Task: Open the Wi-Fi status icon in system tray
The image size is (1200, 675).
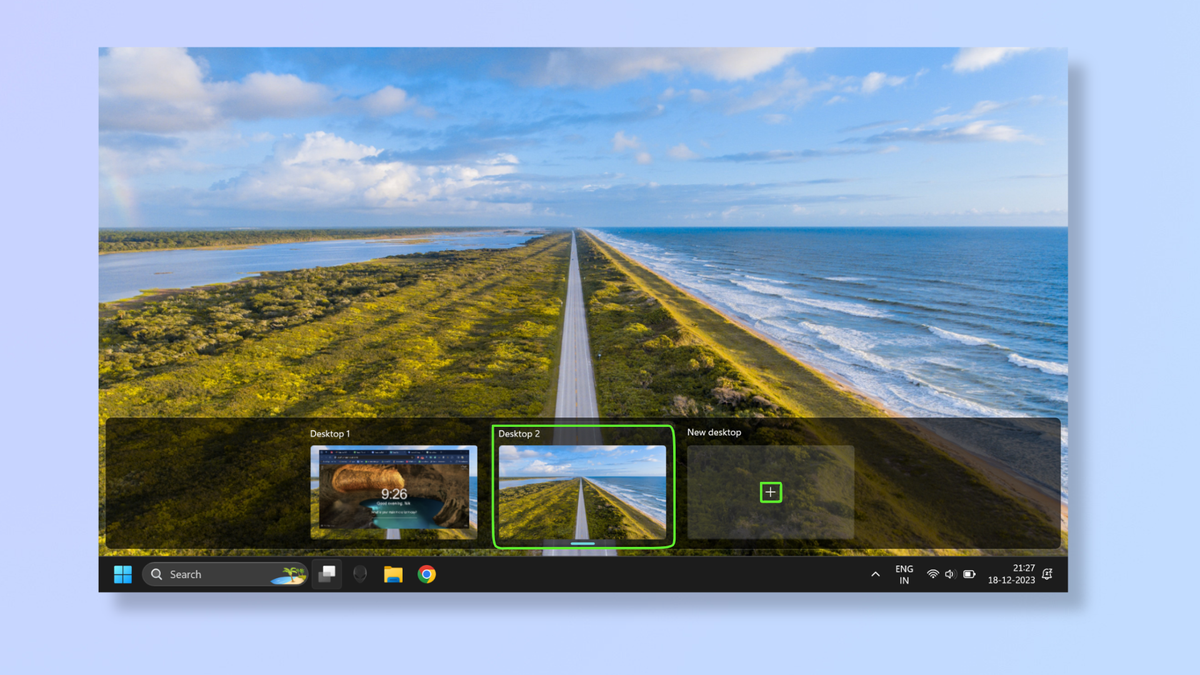Action: point(930,574)
